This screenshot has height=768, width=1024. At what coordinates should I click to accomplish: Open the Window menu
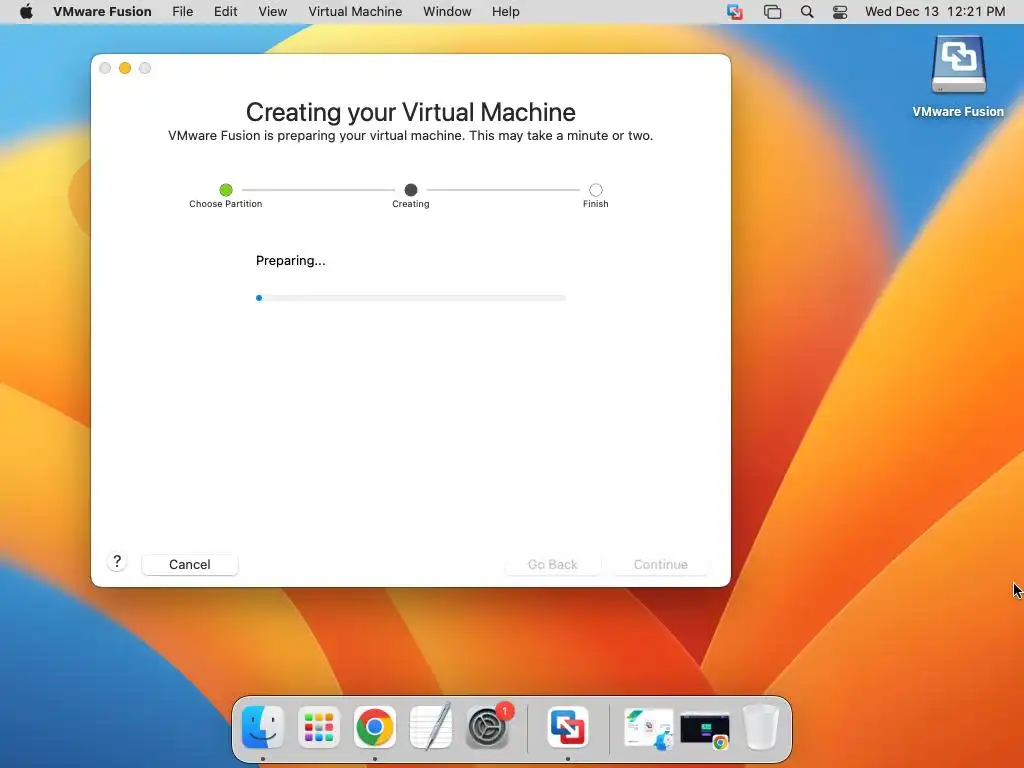[x=447, y=12]
